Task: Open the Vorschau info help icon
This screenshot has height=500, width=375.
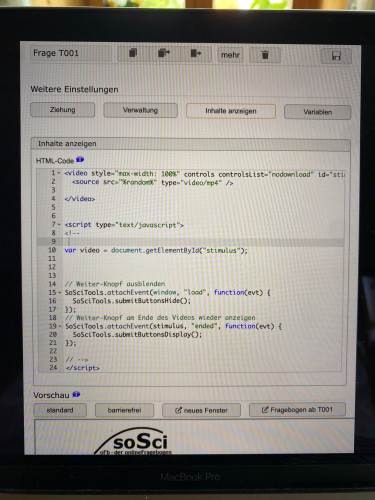Action: 76,395
